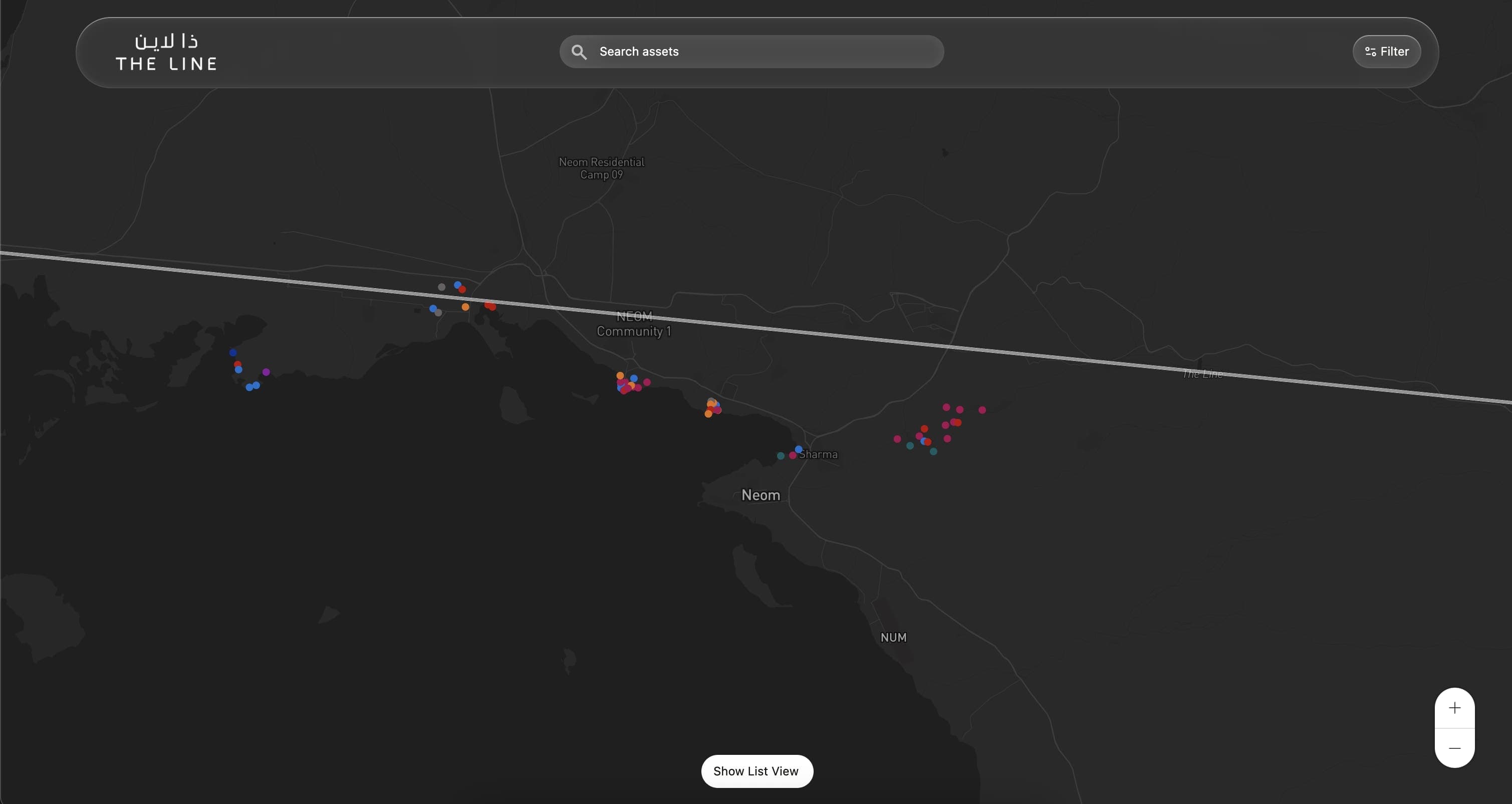Click the blue marker in the western cluster
Image resolution: width=1512 pixels, height=804 pixels.
point(233,353)
